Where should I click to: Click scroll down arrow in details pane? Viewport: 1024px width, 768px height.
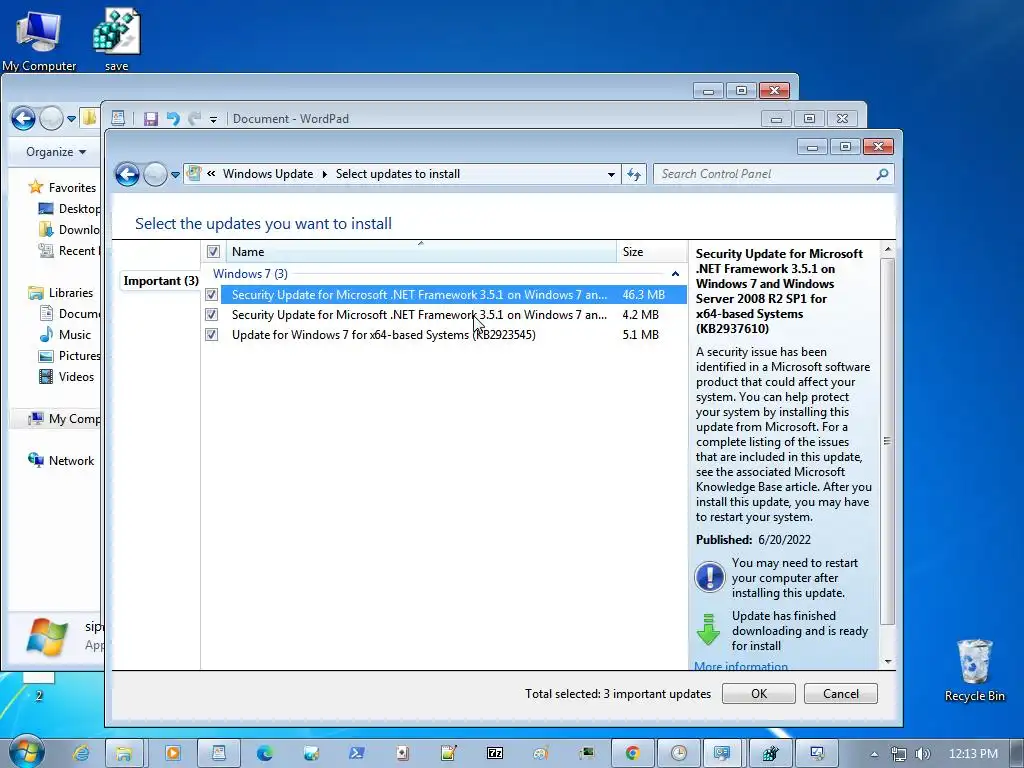[888, 662]
